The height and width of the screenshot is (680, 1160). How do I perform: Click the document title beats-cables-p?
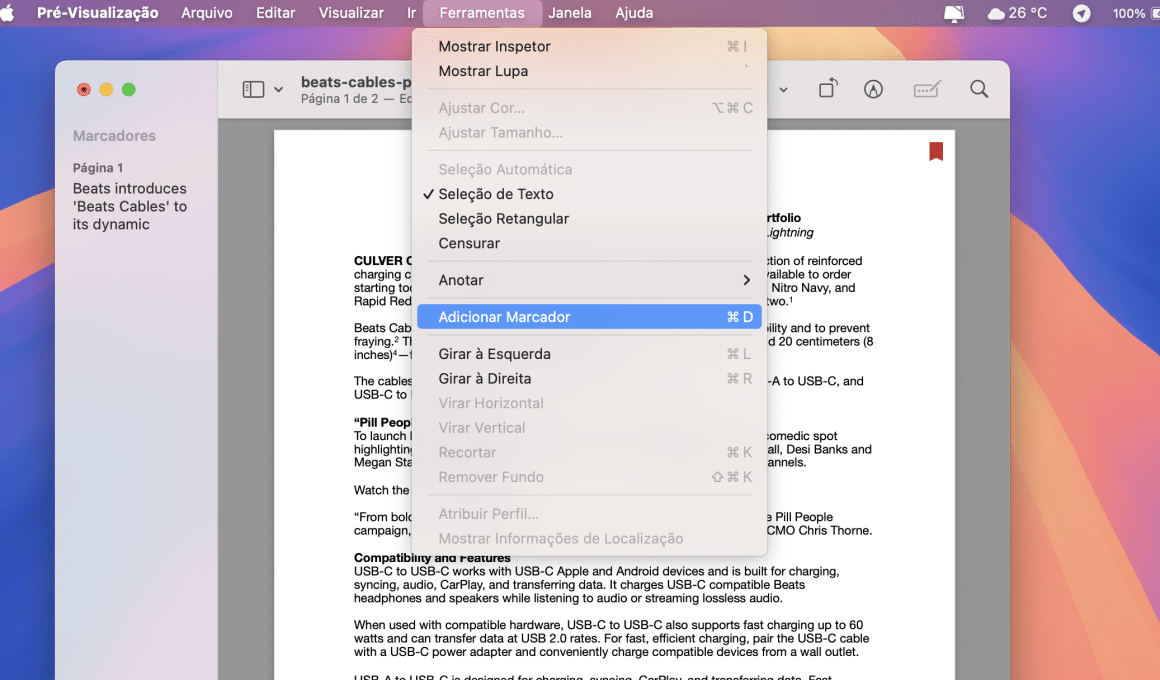point(356,81)
